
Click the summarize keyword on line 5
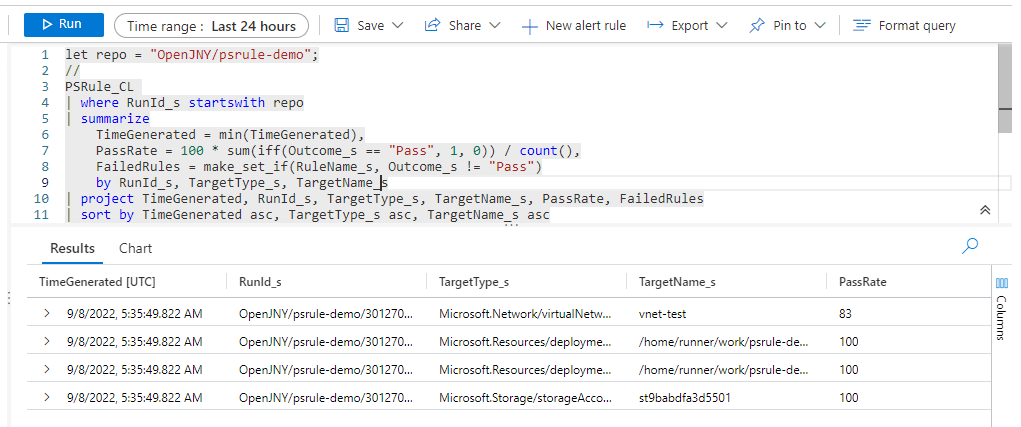(x=115, y=118)
